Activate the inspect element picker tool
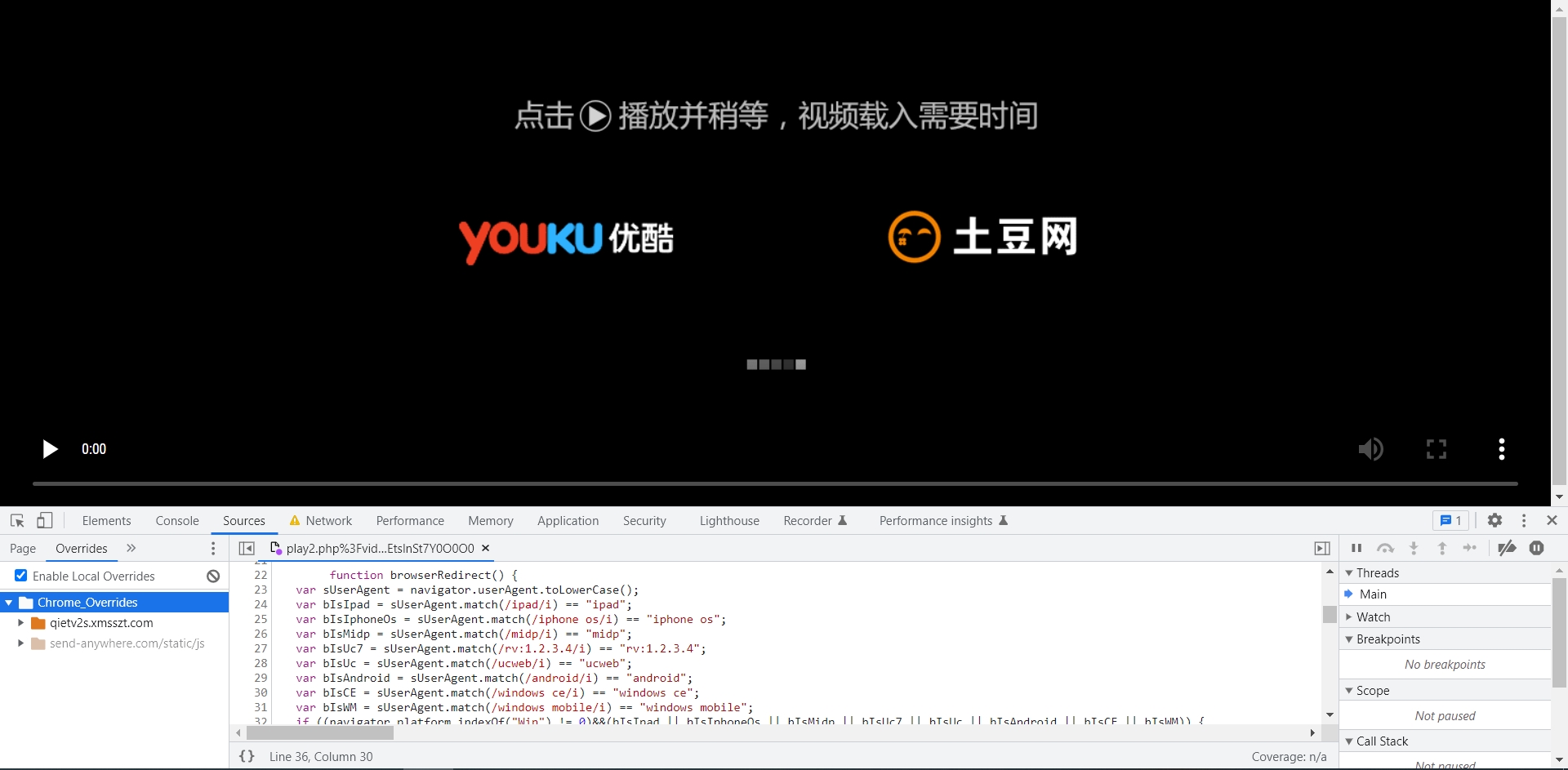Viewport: 1568px width, 770px height. 17,521
